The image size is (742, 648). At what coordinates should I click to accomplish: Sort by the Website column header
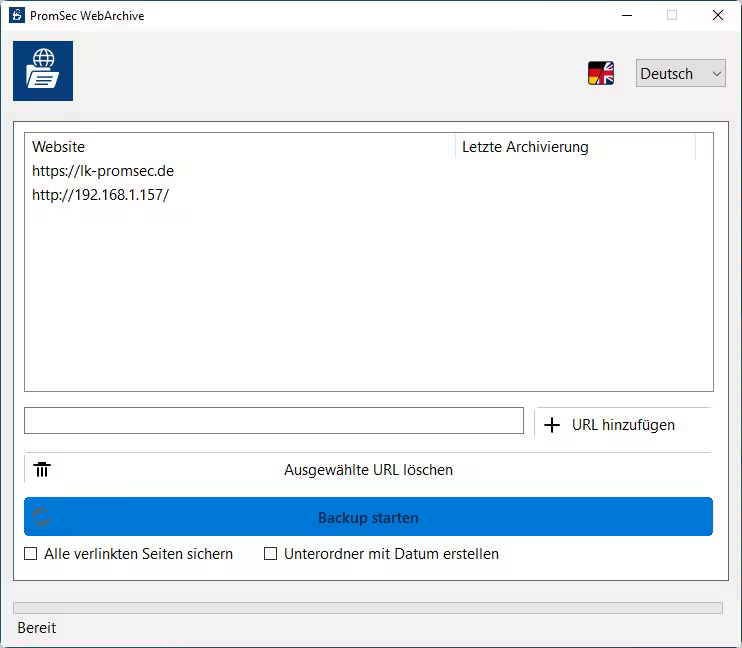240,147
